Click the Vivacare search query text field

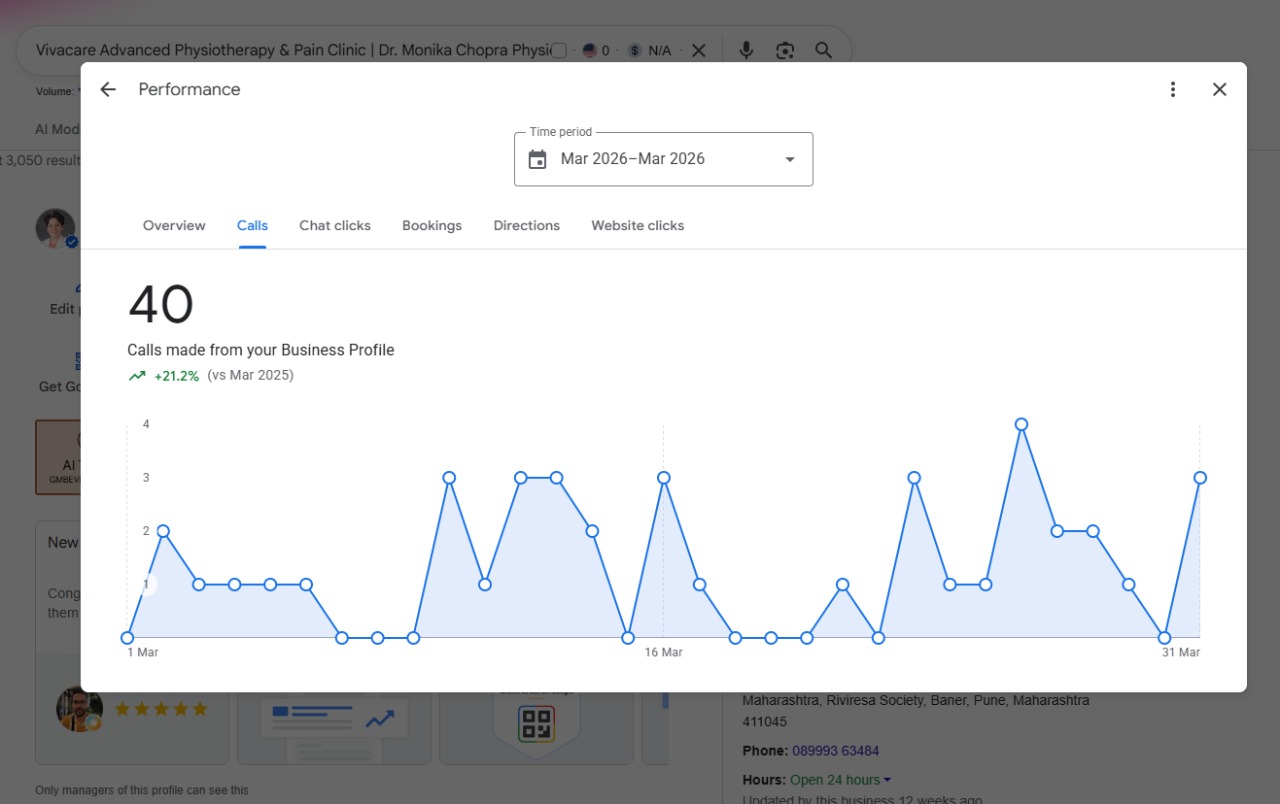coord(293,50)
